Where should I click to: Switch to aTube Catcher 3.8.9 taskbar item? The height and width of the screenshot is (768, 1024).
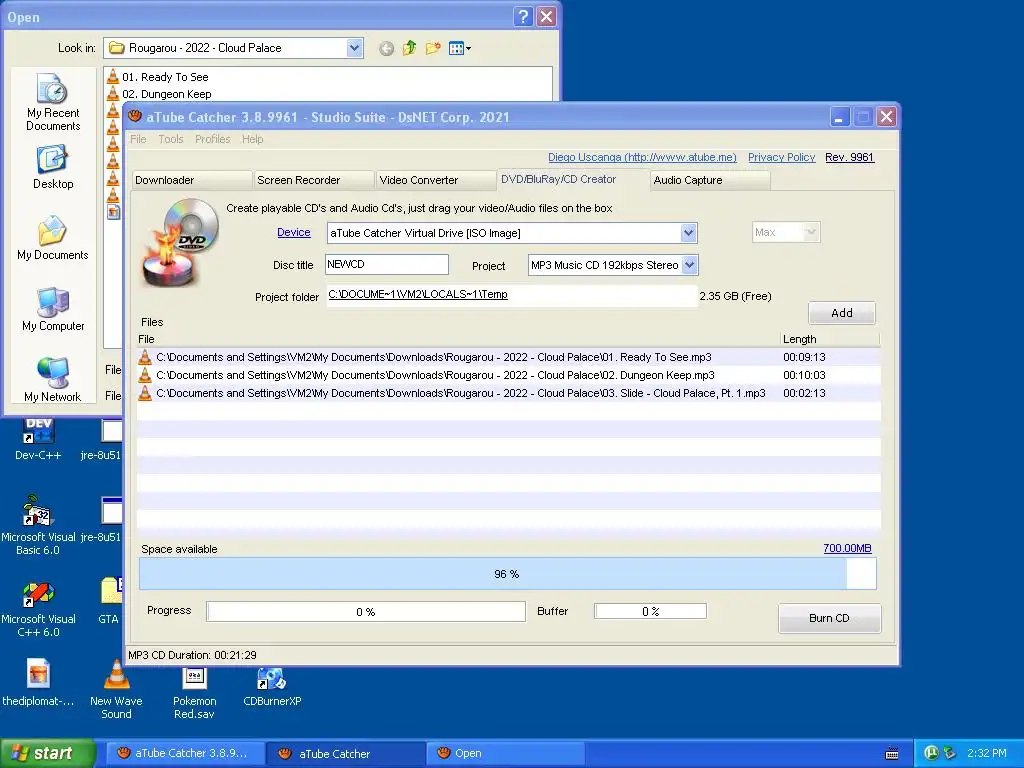pos(185,754)
